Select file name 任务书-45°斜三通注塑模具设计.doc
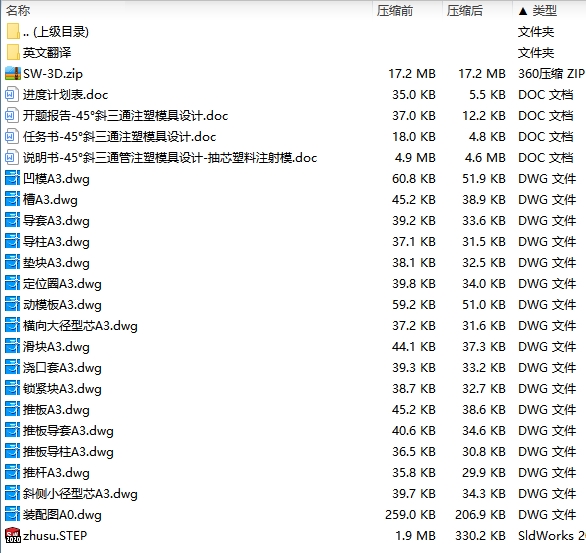Viewport: 586px width, 553px height. tap(119, 136)
